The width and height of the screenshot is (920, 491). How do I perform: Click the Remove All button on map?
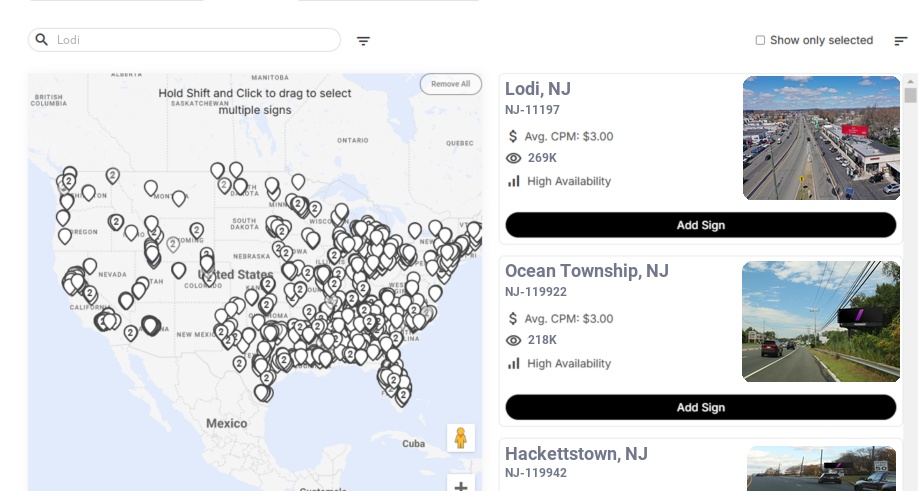pyautogui.click(x=450, y=84)
